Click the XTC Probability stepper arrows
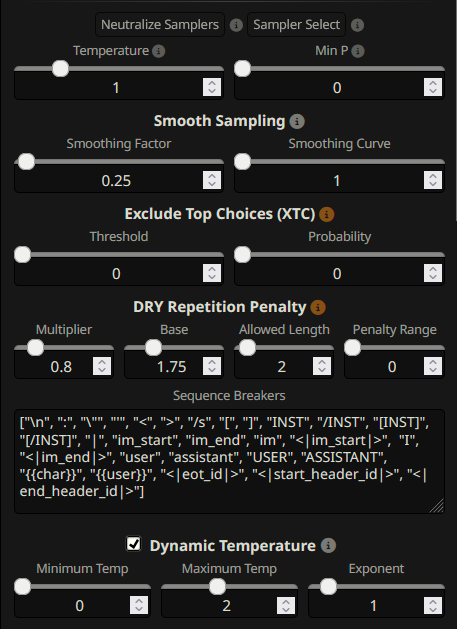457x629 pixels. click(x=433, y=273)
